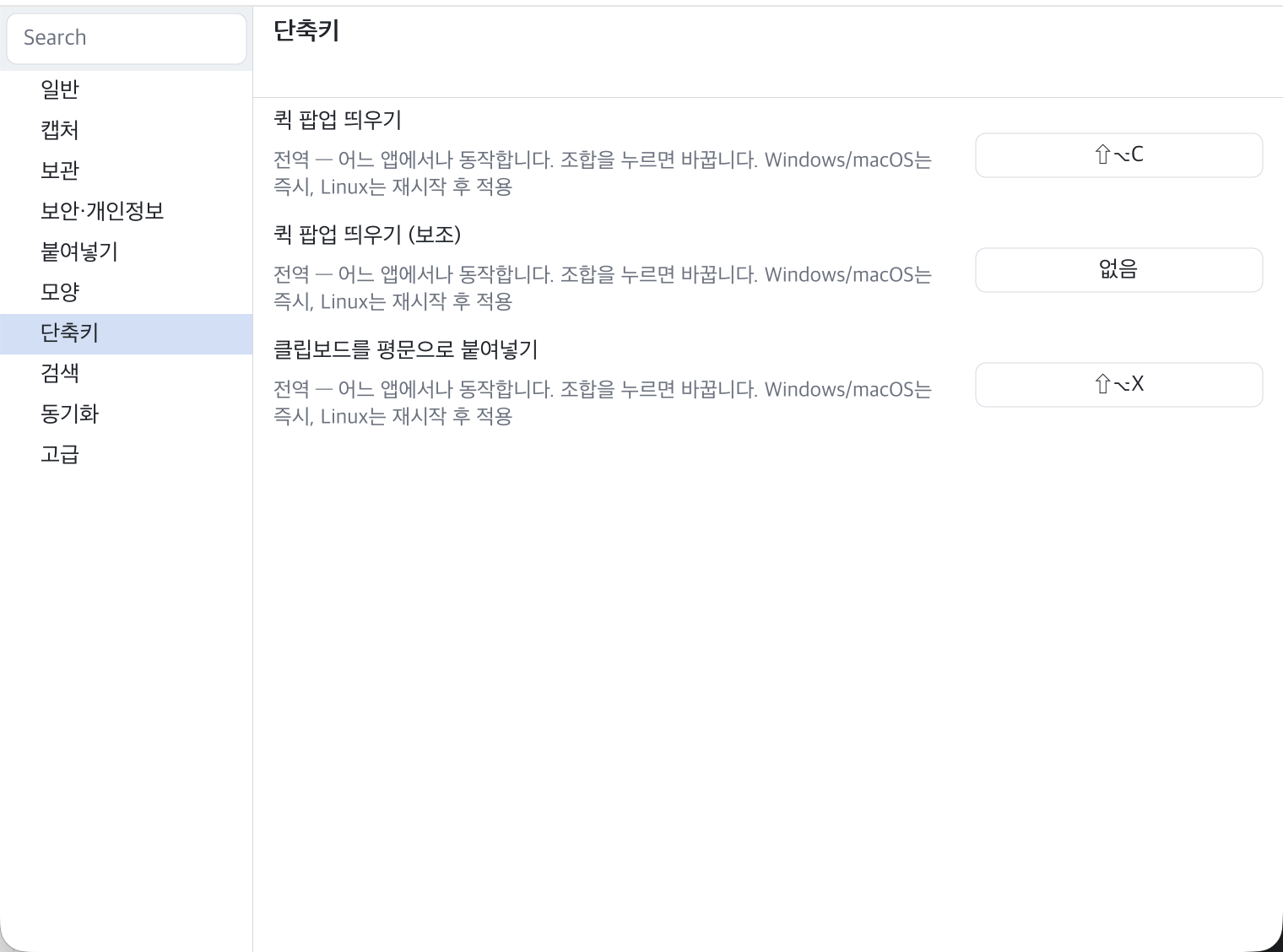Image resolution: width=1283 pixels, height=952 pixels.
Task: Select the 단축키 sidebar item
Action: coord(127,333)
